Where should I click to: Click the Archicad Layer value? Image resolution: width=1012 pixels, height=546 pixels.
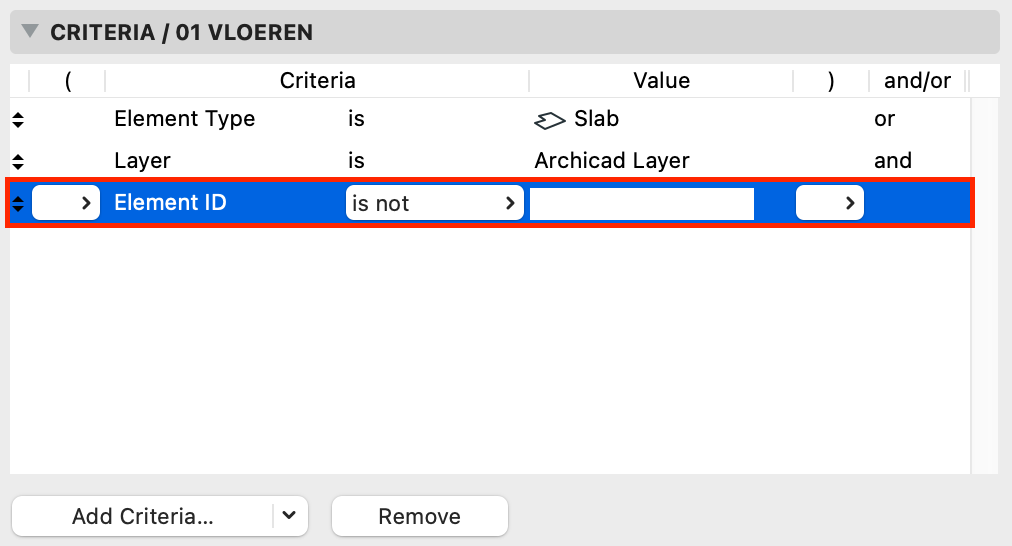(612, 161)
